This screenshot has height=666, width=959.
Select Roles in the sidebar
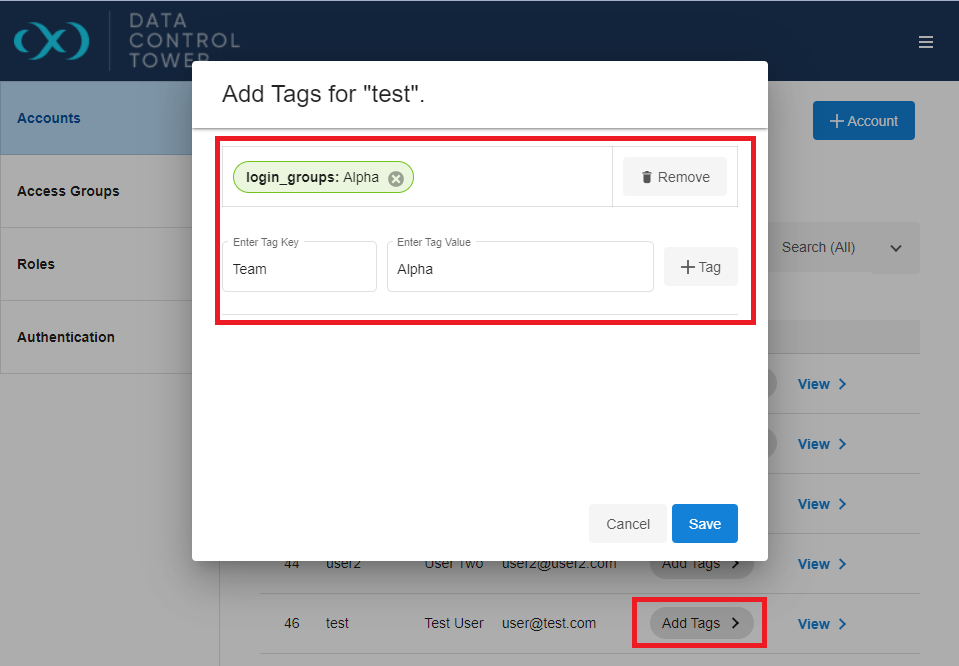coord(96,264)
